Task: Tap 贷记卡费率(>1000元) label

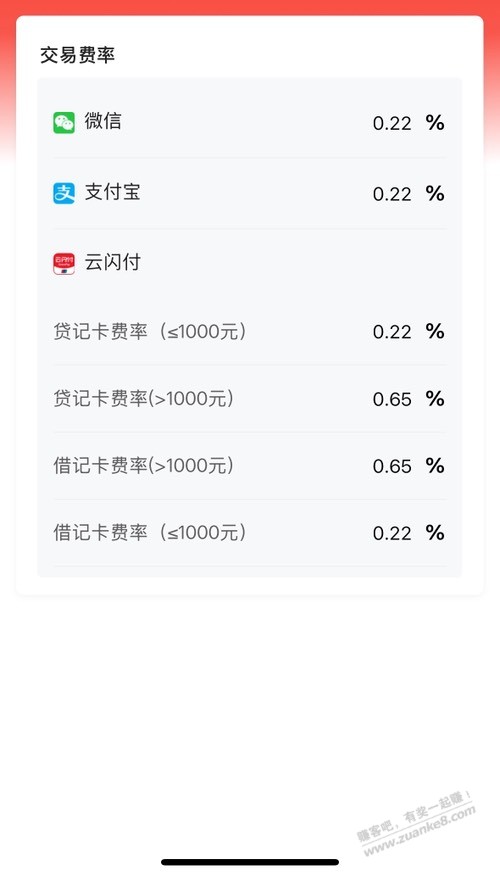Action: 144,399
